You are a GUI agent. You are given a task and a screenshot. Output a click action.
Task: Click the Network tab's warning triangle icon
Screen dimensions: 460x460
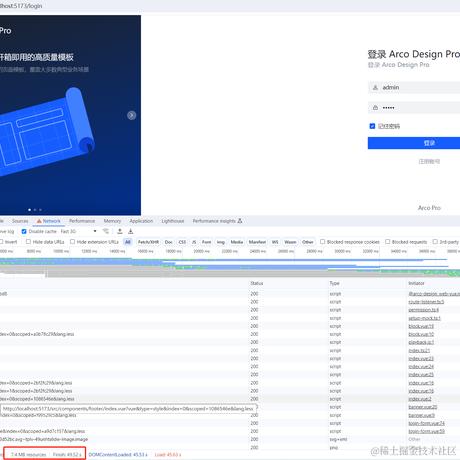[x=39, y=221]
